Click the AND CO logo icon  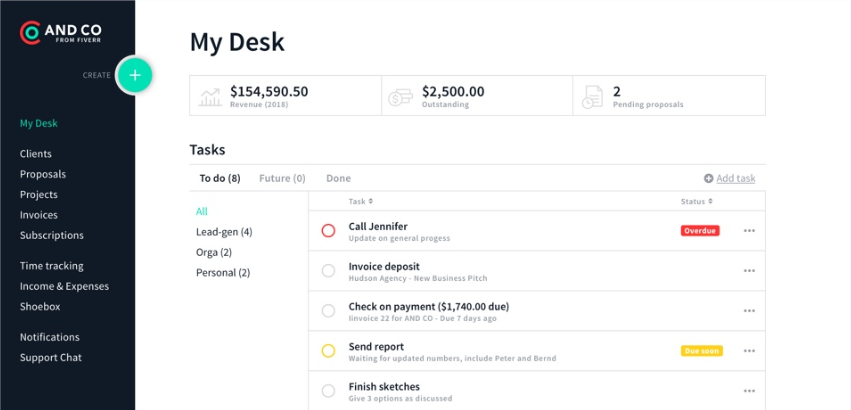(31, 34)
